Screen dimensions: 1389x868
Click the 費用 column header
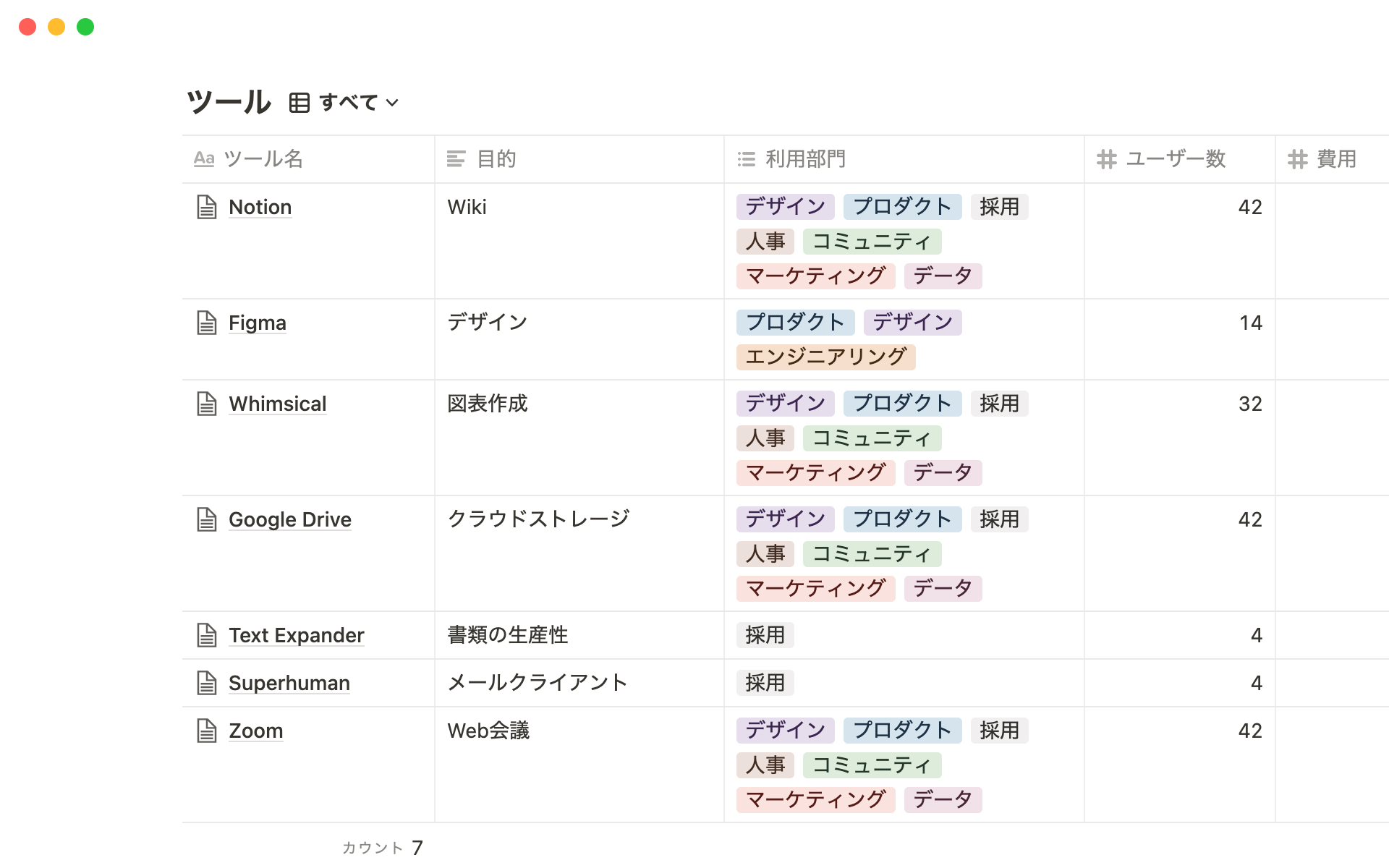pos(1335,159)
